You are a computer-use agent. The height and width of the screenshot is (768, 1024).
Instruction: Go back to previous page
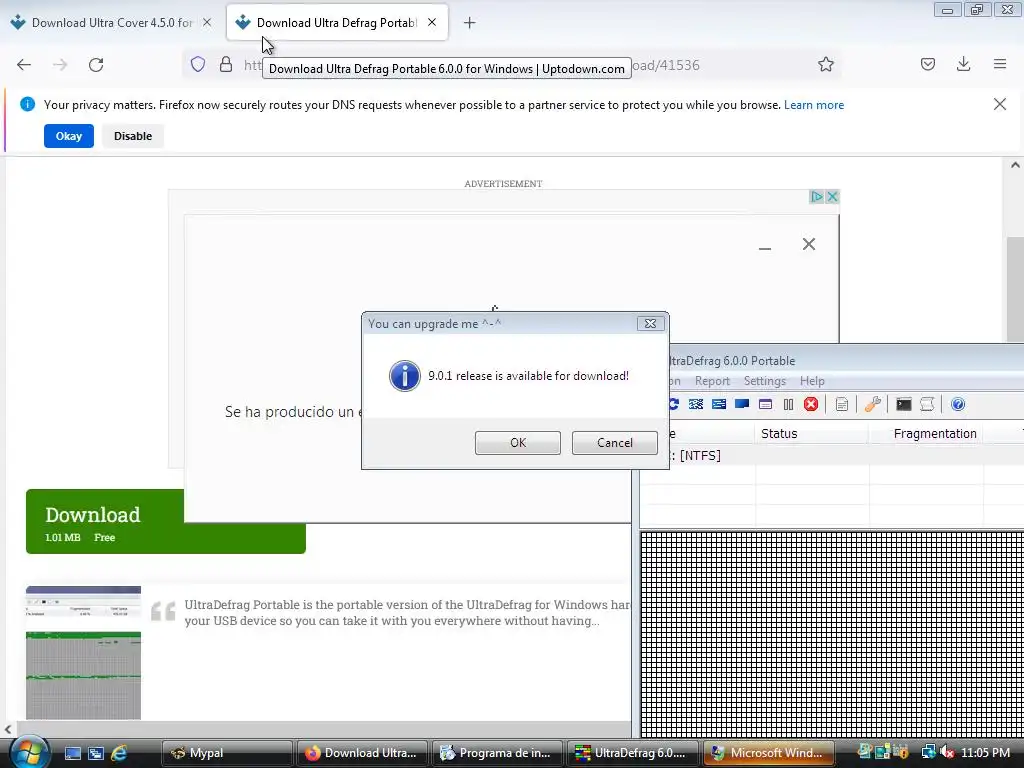[x=24, y=65]
